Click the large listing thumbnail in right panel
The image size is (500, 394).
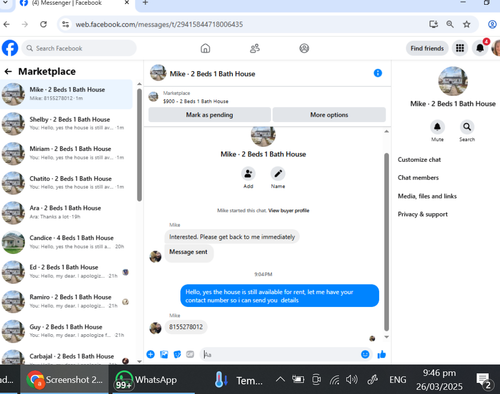(x=453, y=81)
